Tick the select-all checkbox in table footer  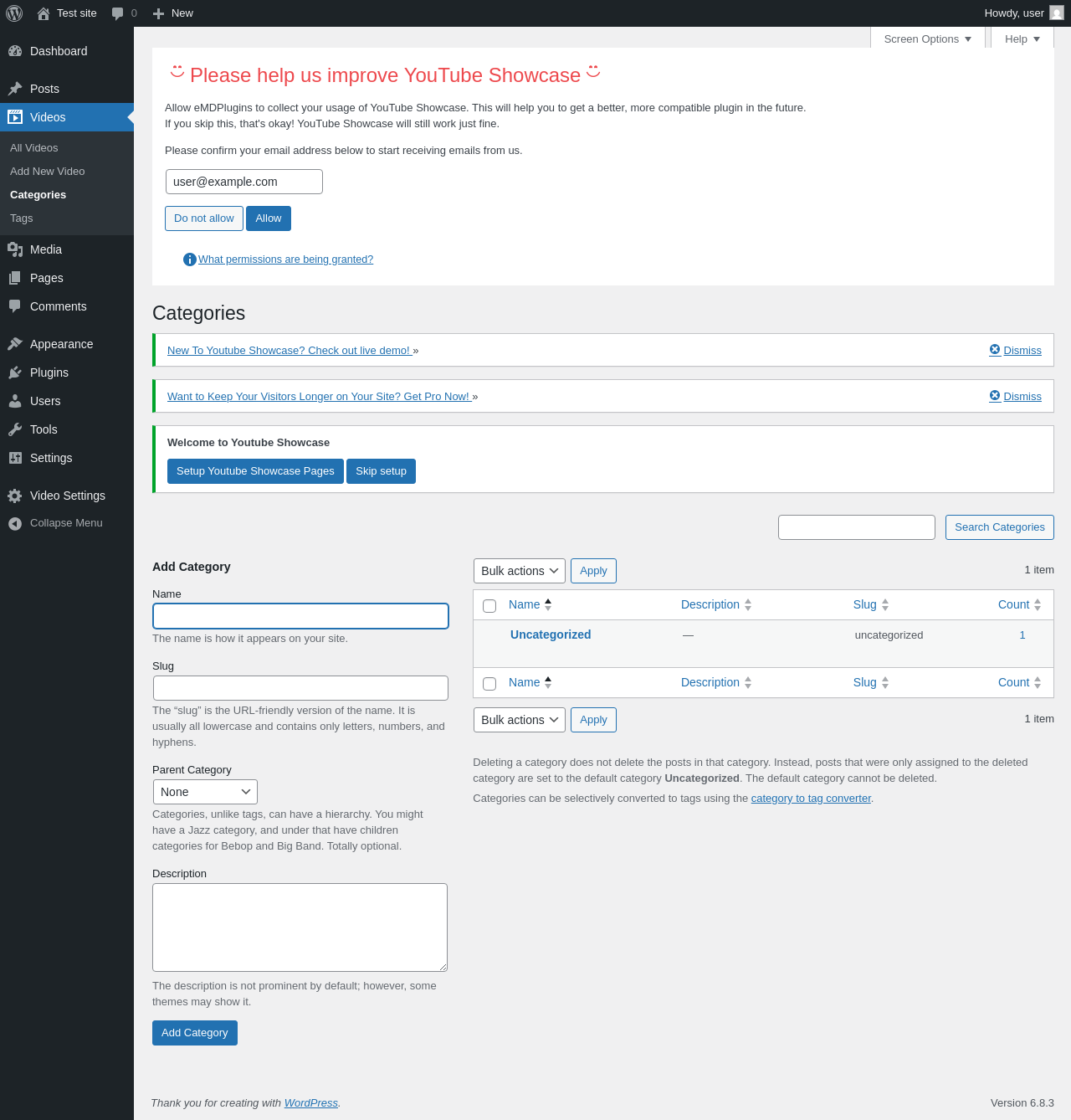point(489,684)
